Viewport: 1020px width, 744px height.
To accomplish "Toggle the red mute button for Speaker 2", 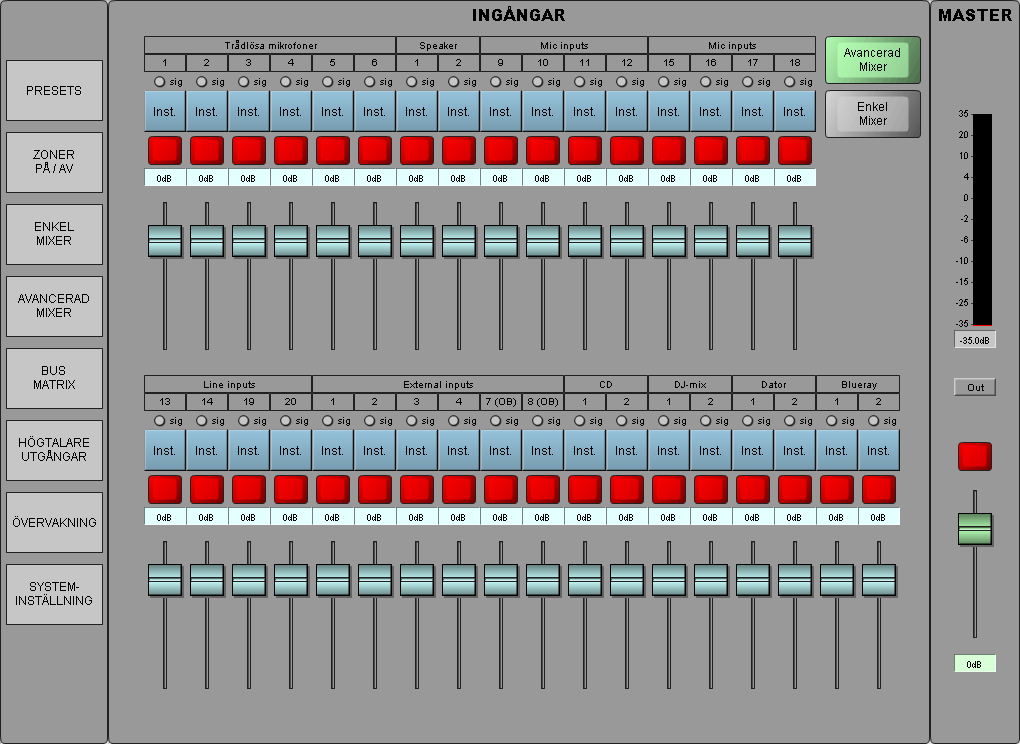I will coord(459,150).
